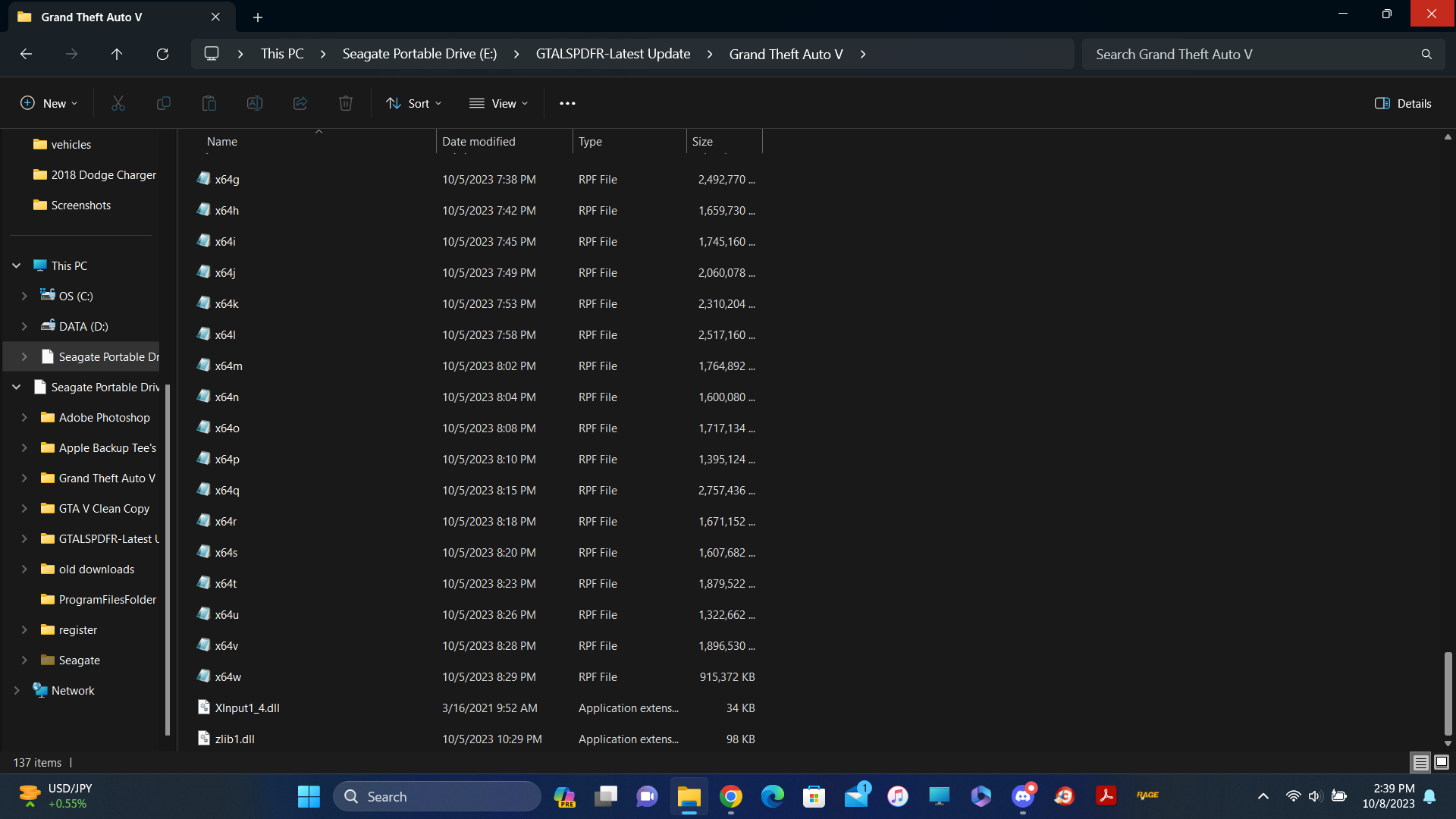The width and height of the screenshot is (1456, 819).
Task: Expand the Grand Theft Auto V tree folder
Action: [x=24, y=478]
